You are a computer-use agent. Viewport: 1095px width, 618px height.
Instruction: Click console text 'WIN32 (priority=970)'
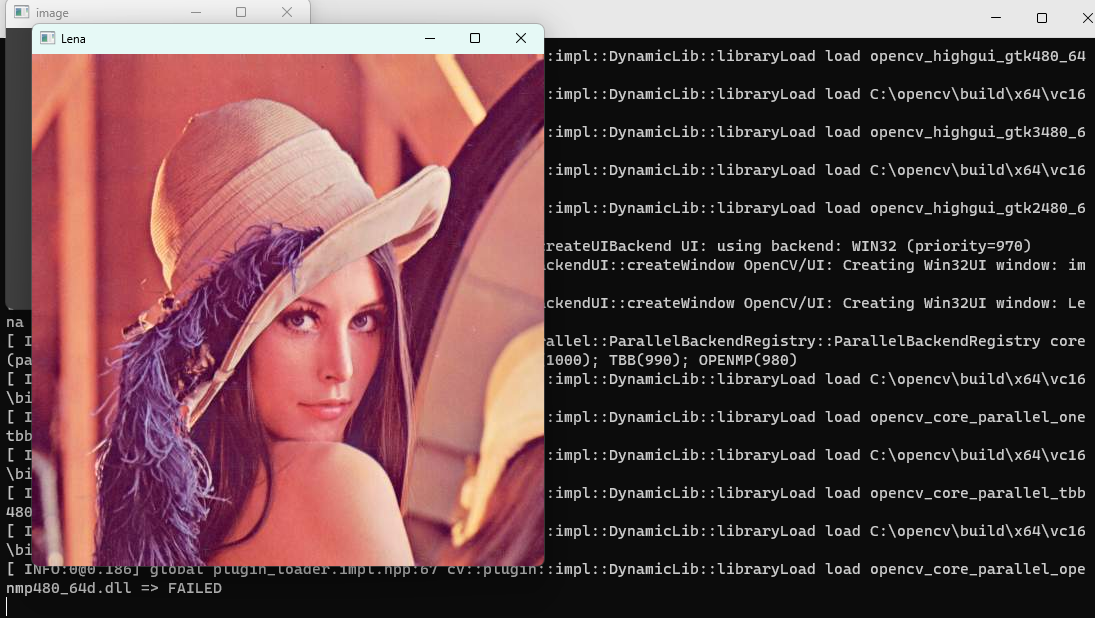point(941,247)
